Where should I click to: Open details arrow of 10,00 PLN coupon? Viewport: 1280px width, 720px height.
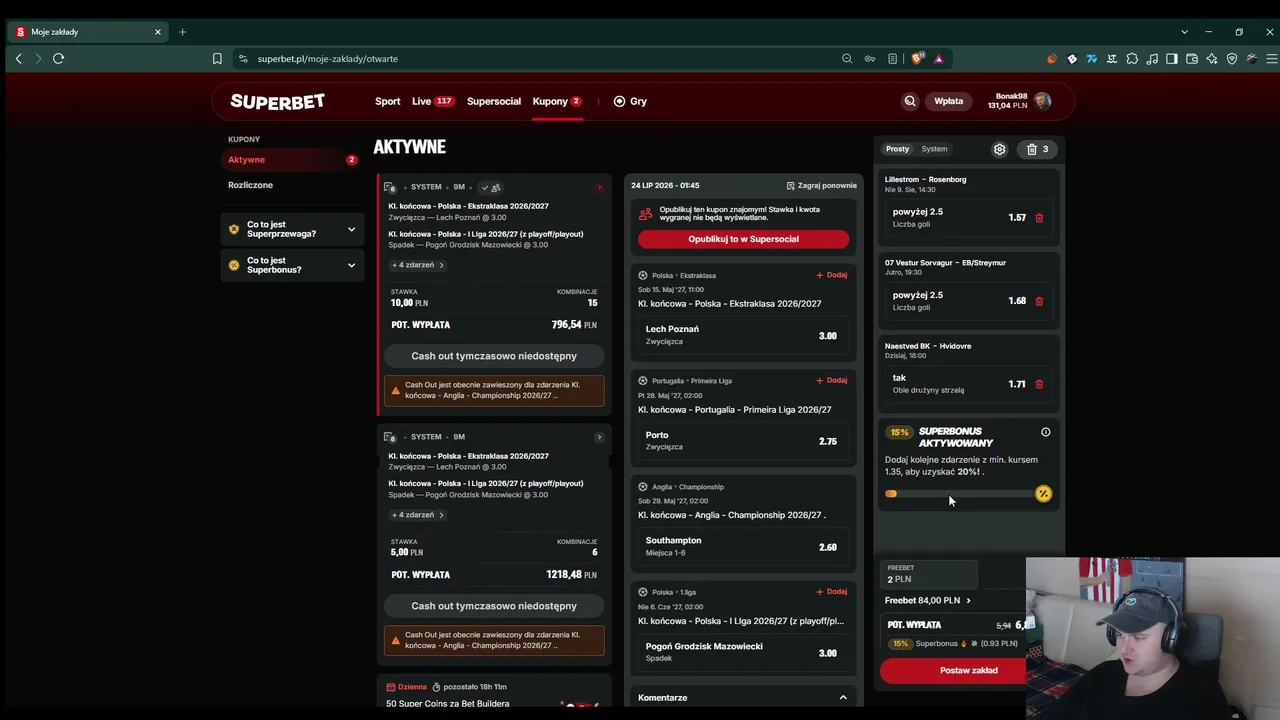tap(599, 187)
